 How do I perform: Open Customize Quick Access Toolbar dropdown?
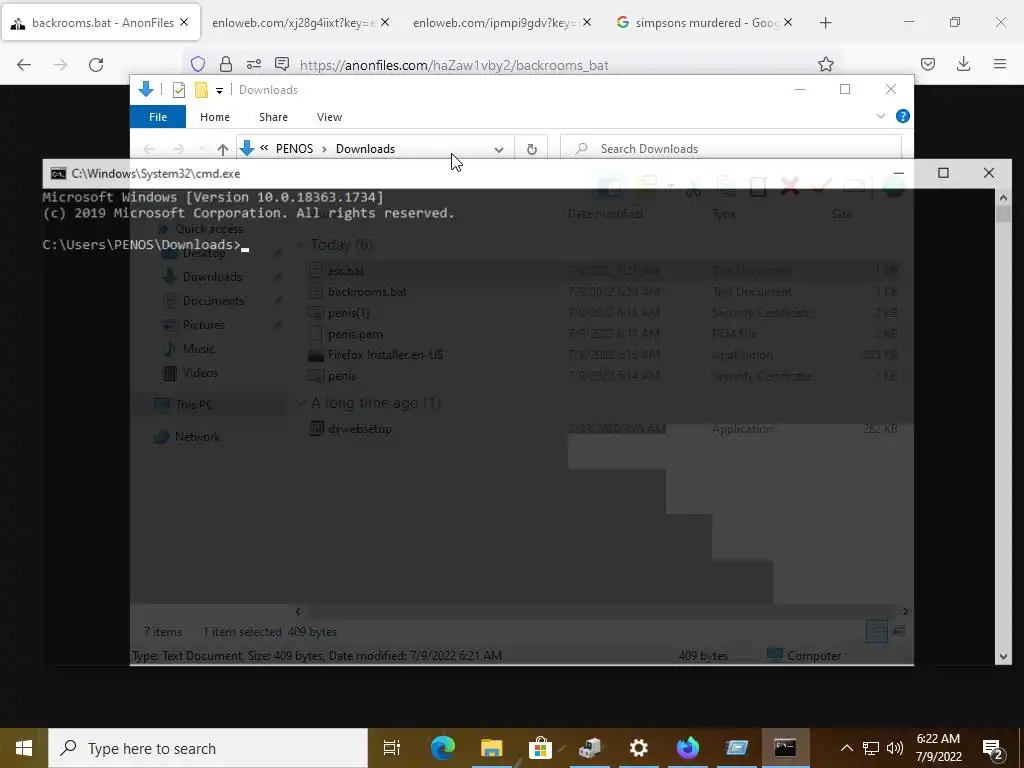coord(219,91)
